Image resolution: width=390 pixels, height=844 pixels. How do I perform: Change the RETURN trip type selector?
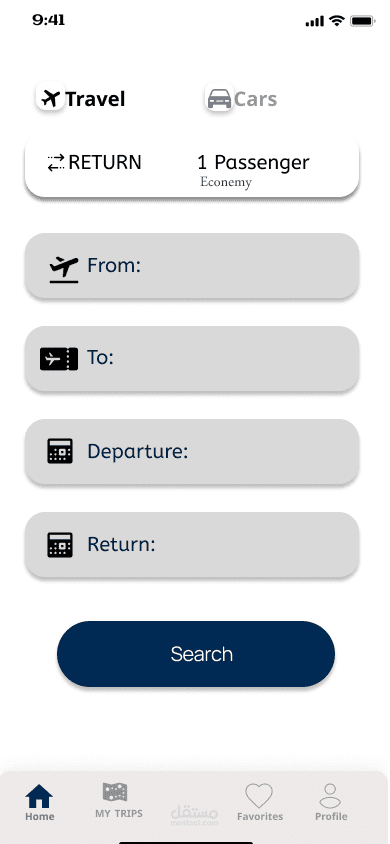point(94,163)
